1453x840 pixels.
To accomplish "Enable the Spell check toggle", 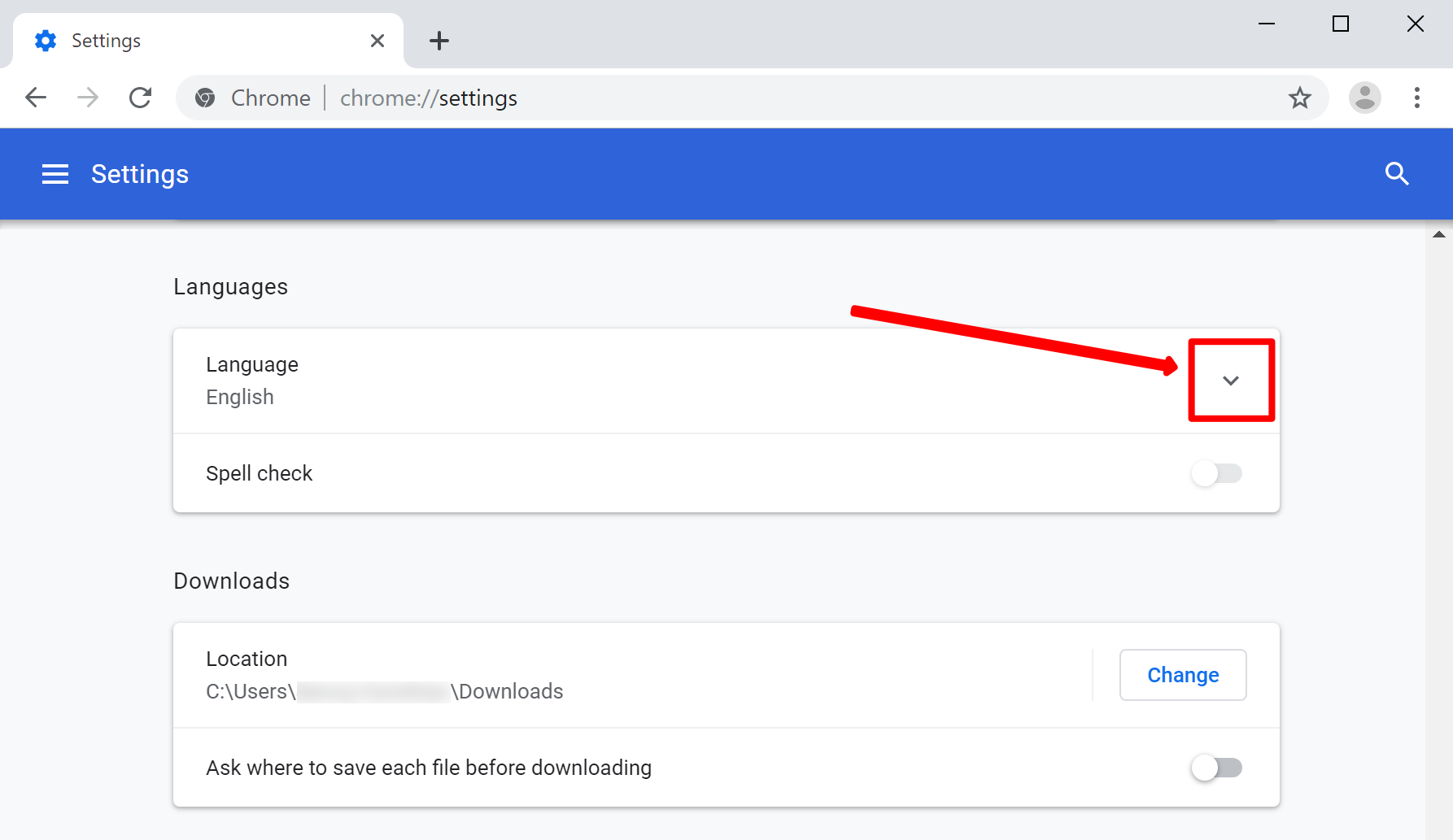I will click(1217, 473).
